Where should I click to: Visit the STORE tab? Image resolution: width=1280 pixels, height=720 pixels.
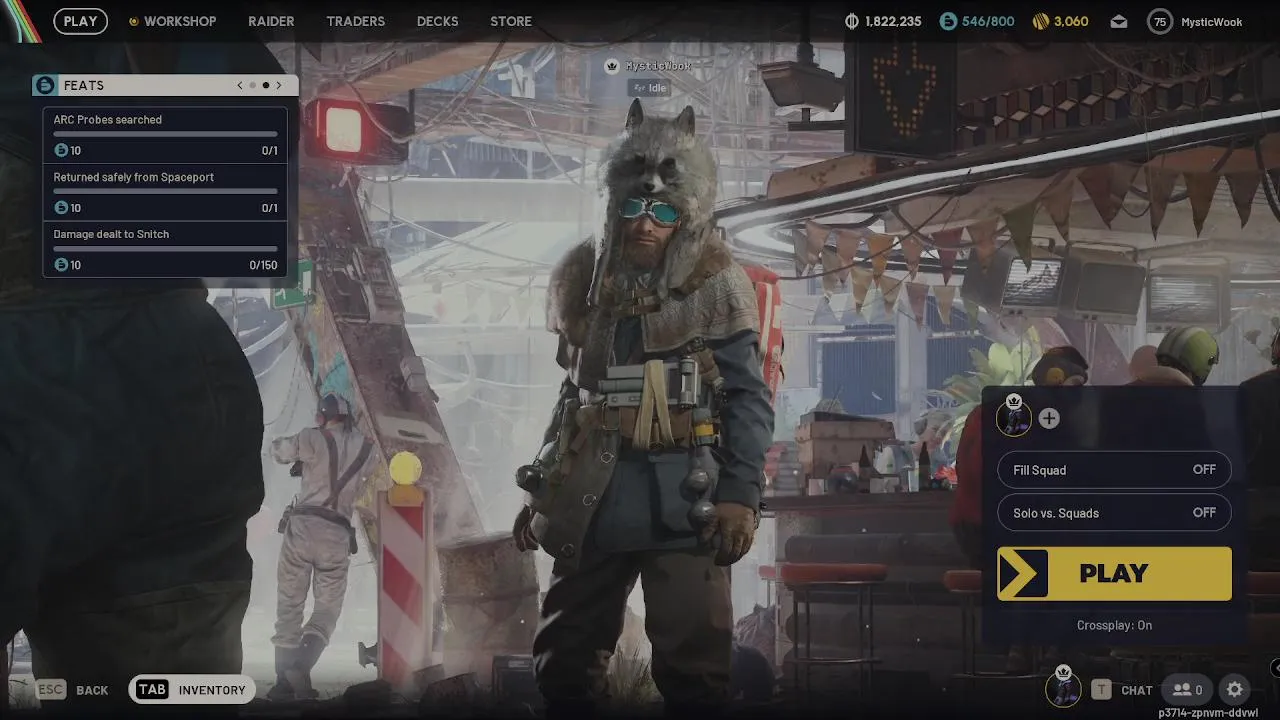[x=511, y=21]
